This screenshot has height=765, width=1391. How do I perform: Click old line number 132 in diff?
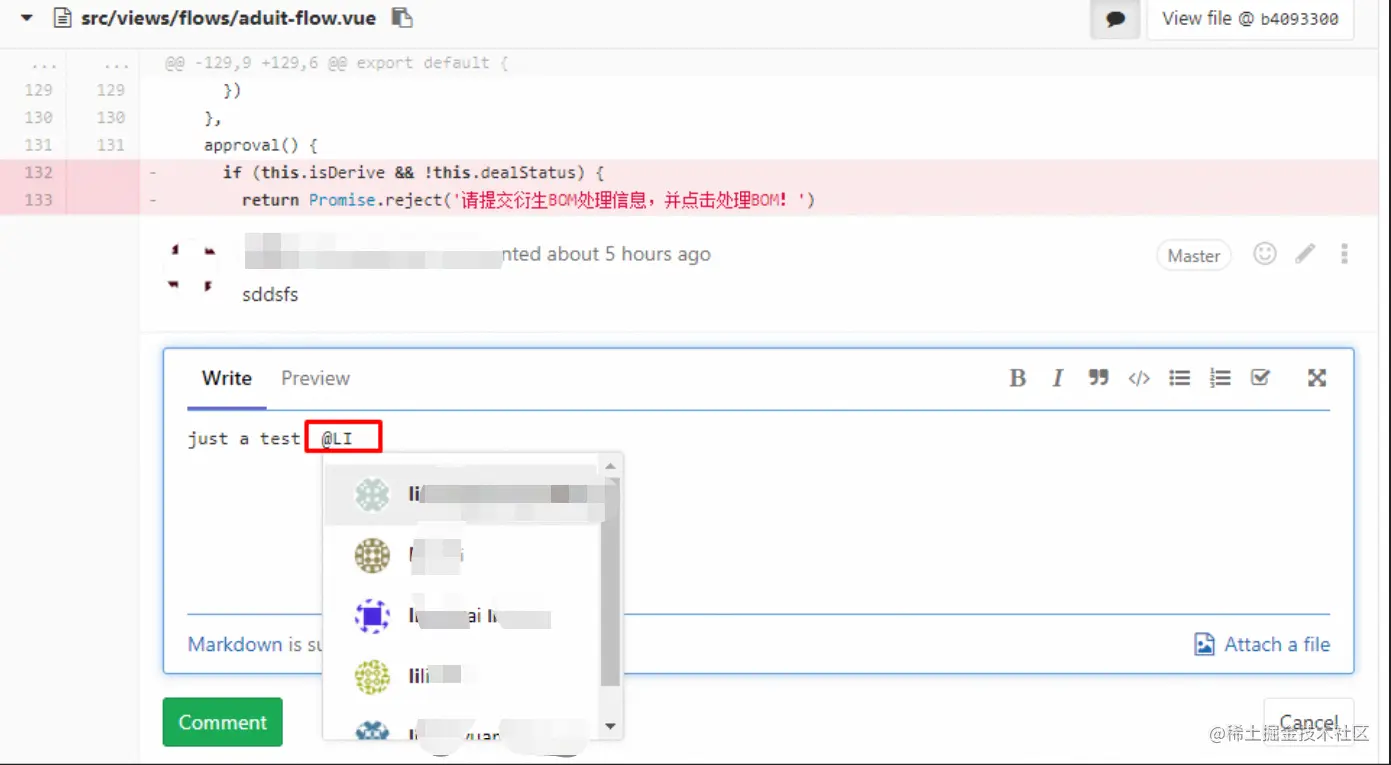[x=38, y=172]
